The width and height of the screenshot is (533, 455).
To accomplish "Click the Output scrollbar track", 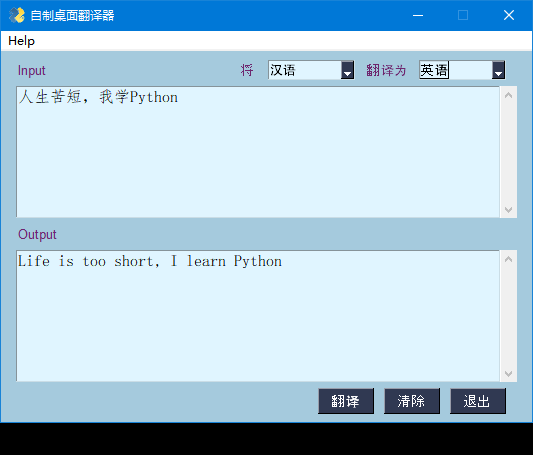I will [509, 316].
